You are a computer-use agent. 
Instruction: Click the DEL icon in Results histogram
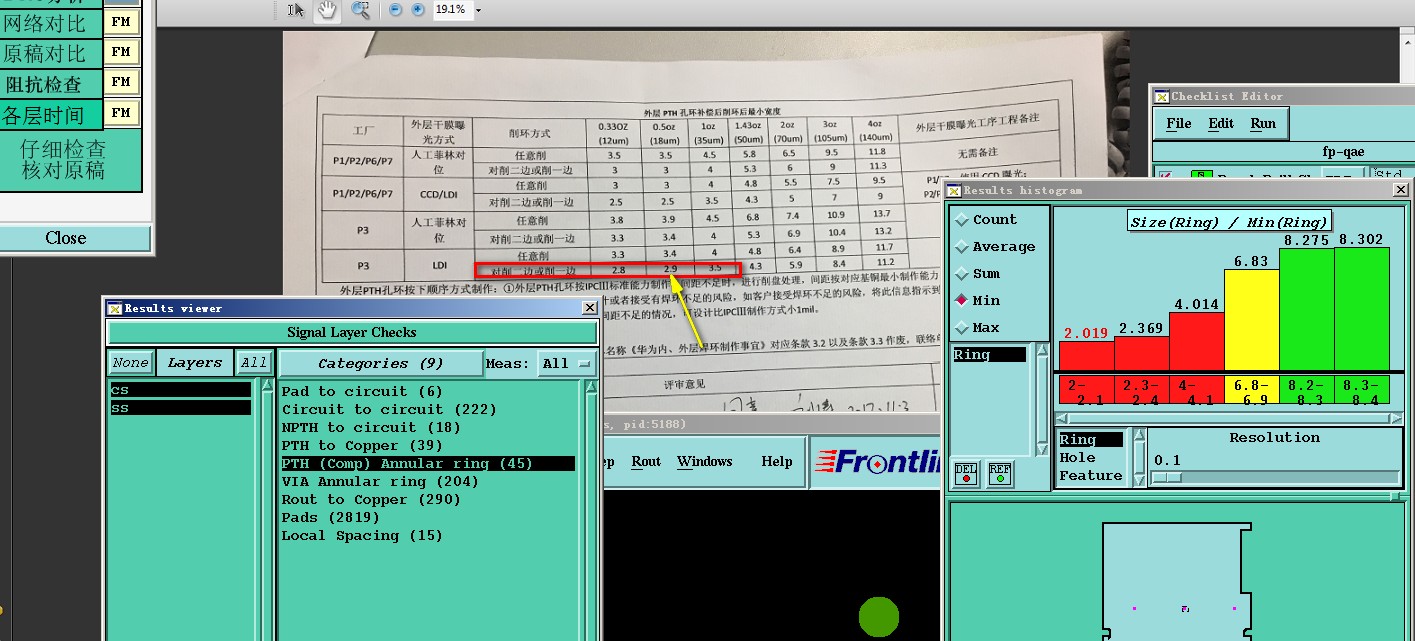click(x=966, y=474)
